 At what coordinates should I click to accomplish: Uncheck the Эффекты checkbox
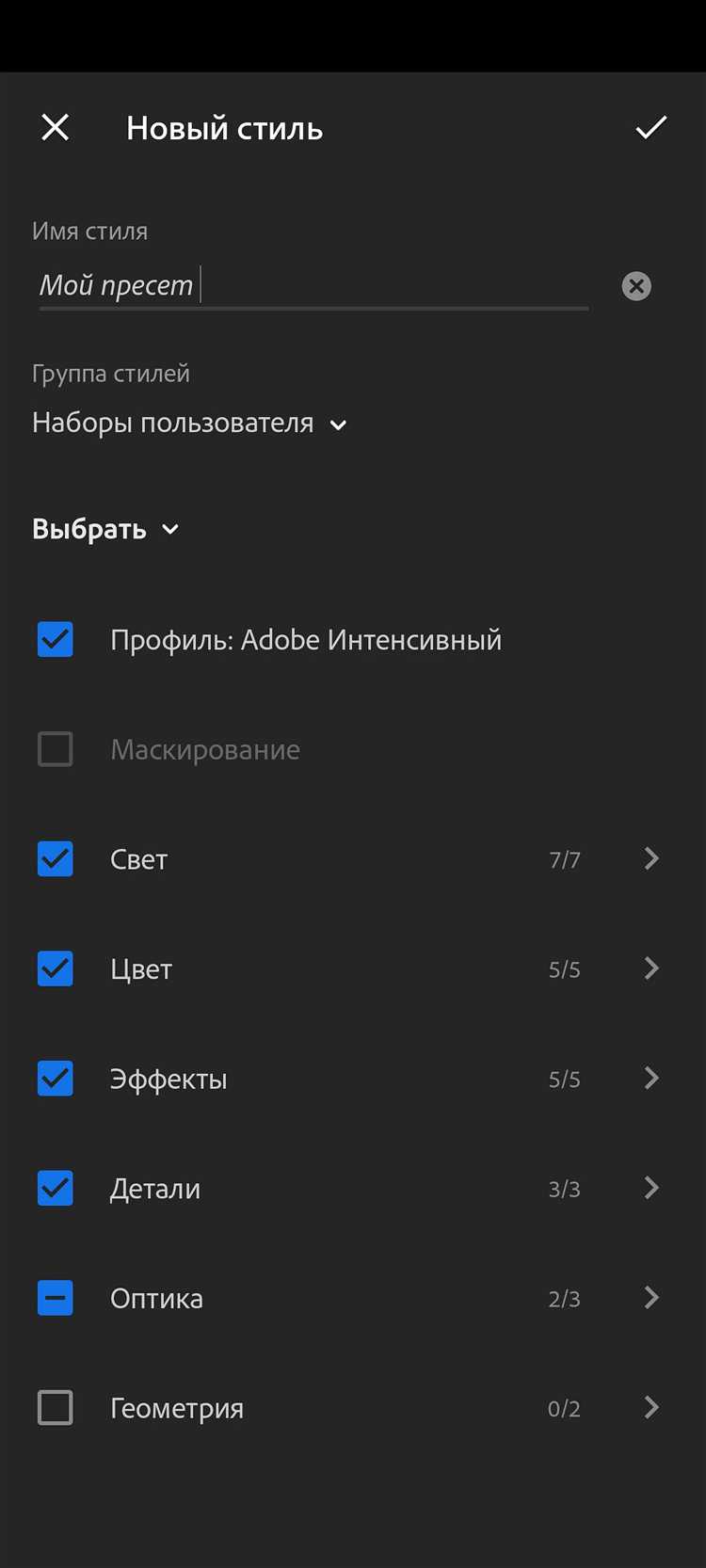(55, 1079)
